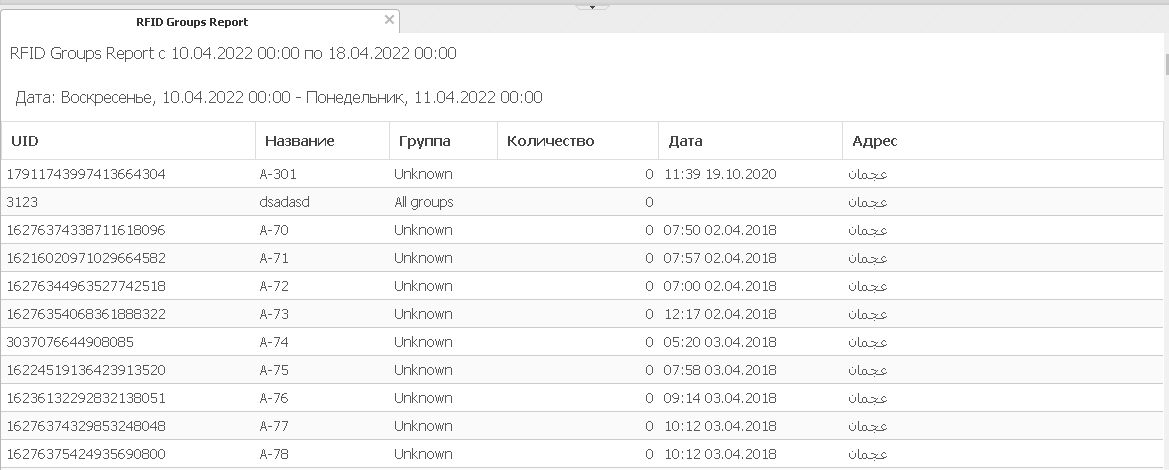Viewport: 1169px width, 470px height.
Task: Select UID 16276374338711618096 cell
Action: (x=86, y=230)
